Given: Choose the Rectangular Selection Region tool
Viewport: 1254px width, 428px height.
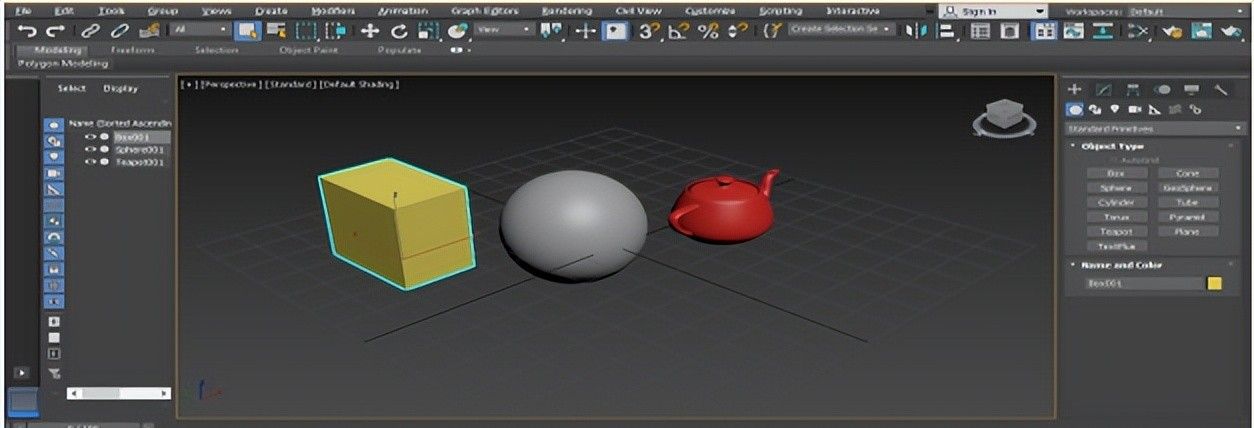Looking at the screenshot, I should (307, 32).
